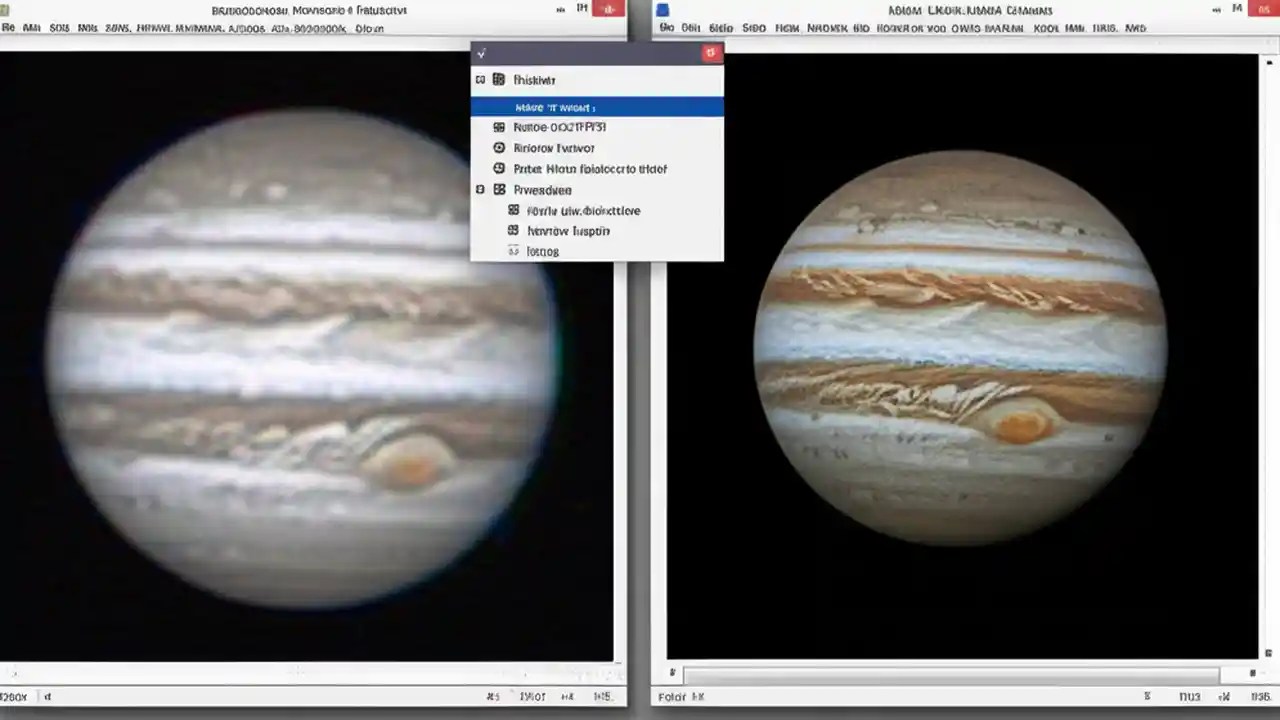Select the Point Function icon in the list
This screenshot has width=1280, height=720.
pos(498,168)
